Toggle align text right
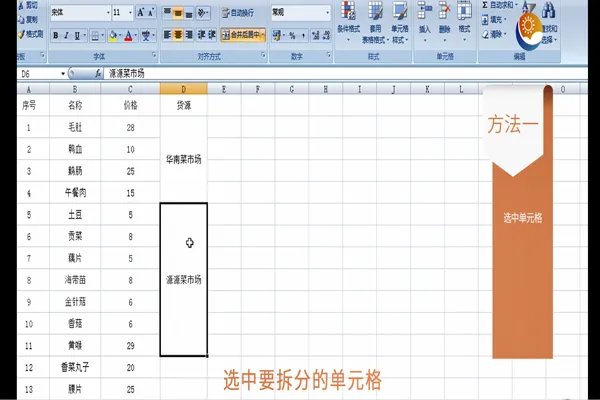Screen dimensions: 600x400 (x=189, y=35)
